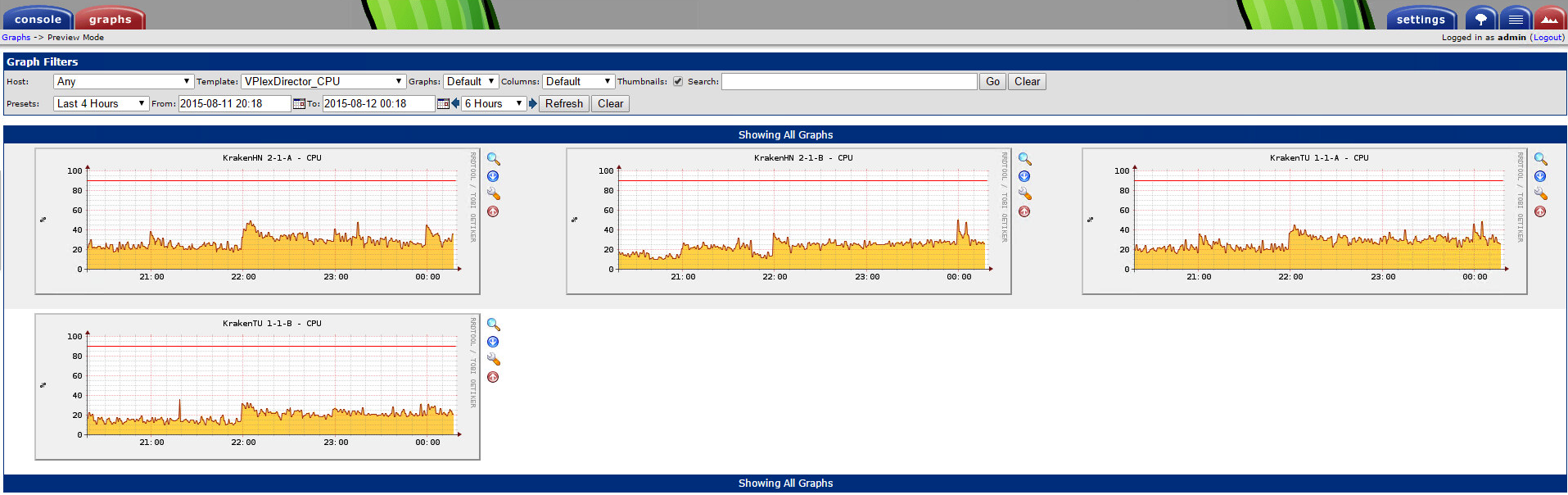
Task: Shift time span forward with right arrow
Action: coord(533,103)
